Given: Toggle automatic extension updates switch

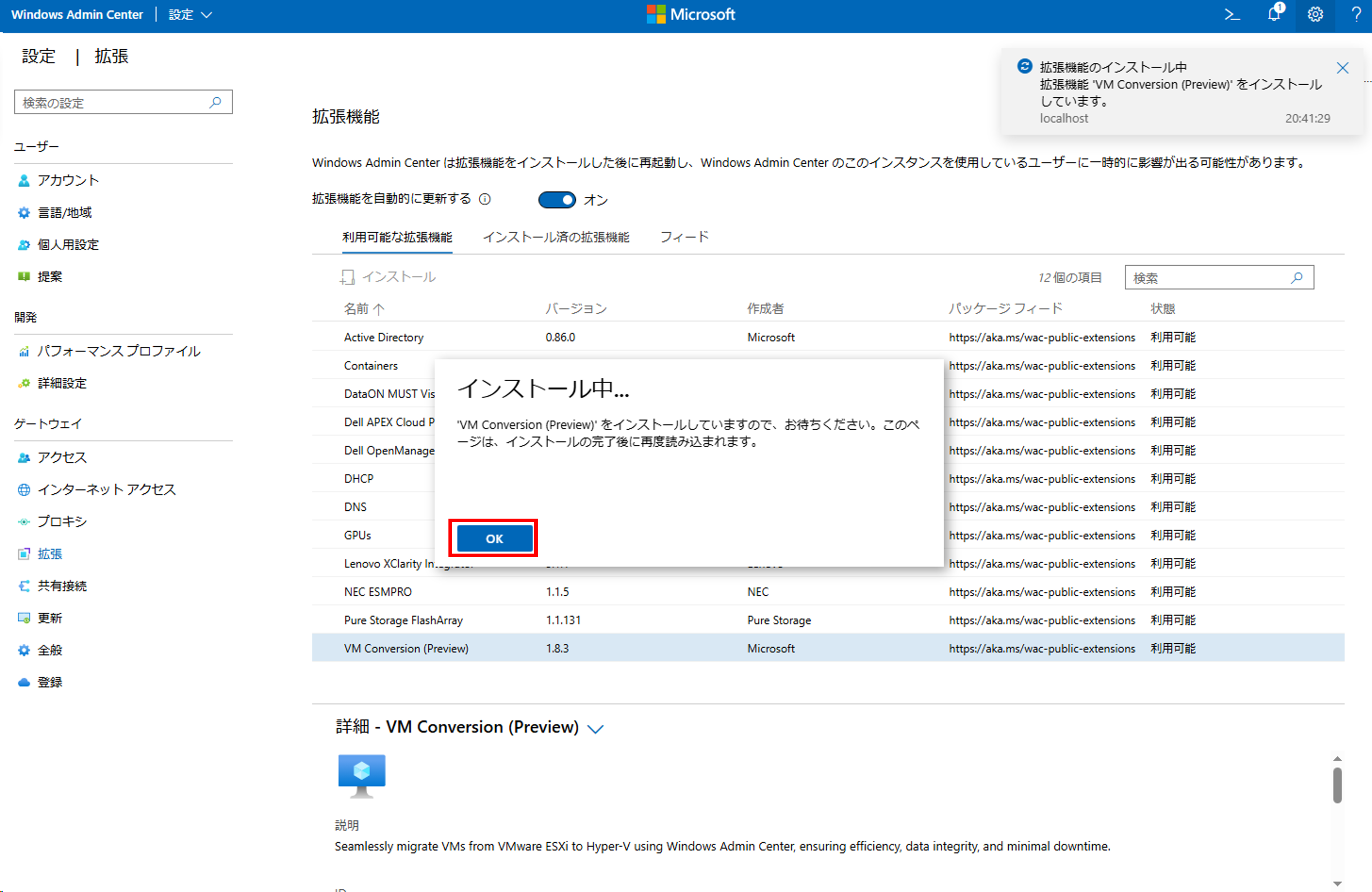Looking at the screenshot, I should 556,200.
